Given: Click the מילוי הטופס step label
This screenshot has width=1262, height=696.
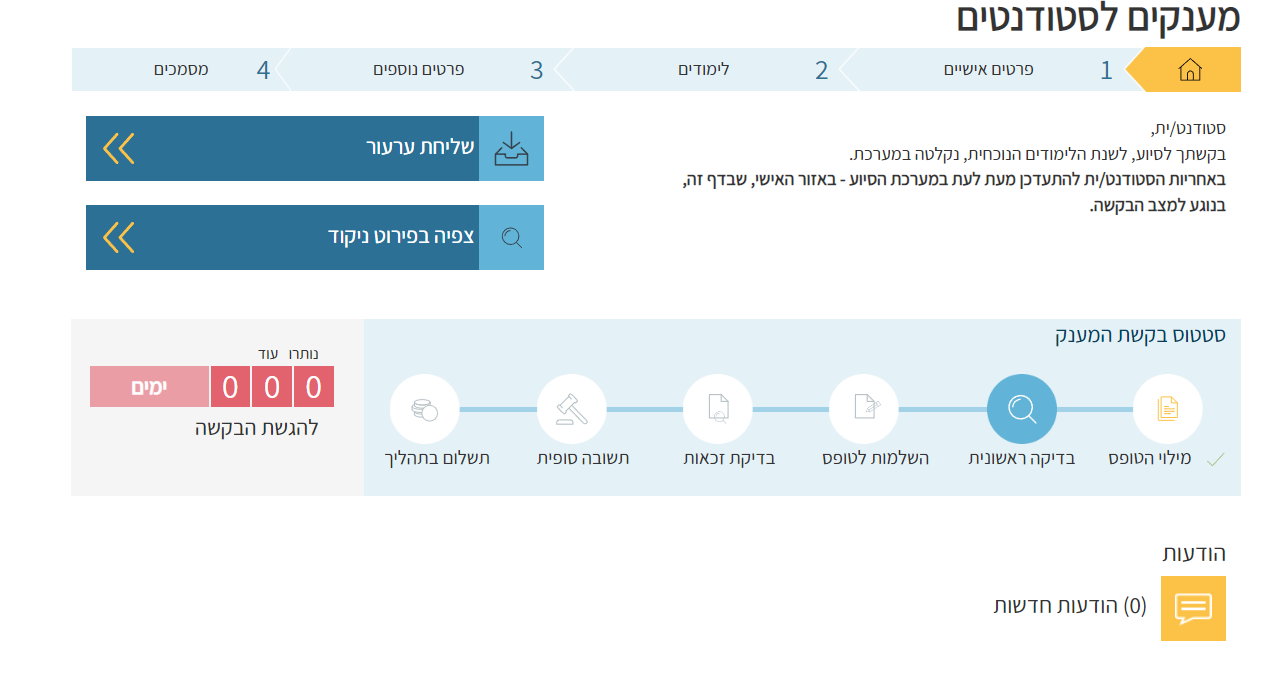Looking at the screenshot, I should coord(1150,458).
